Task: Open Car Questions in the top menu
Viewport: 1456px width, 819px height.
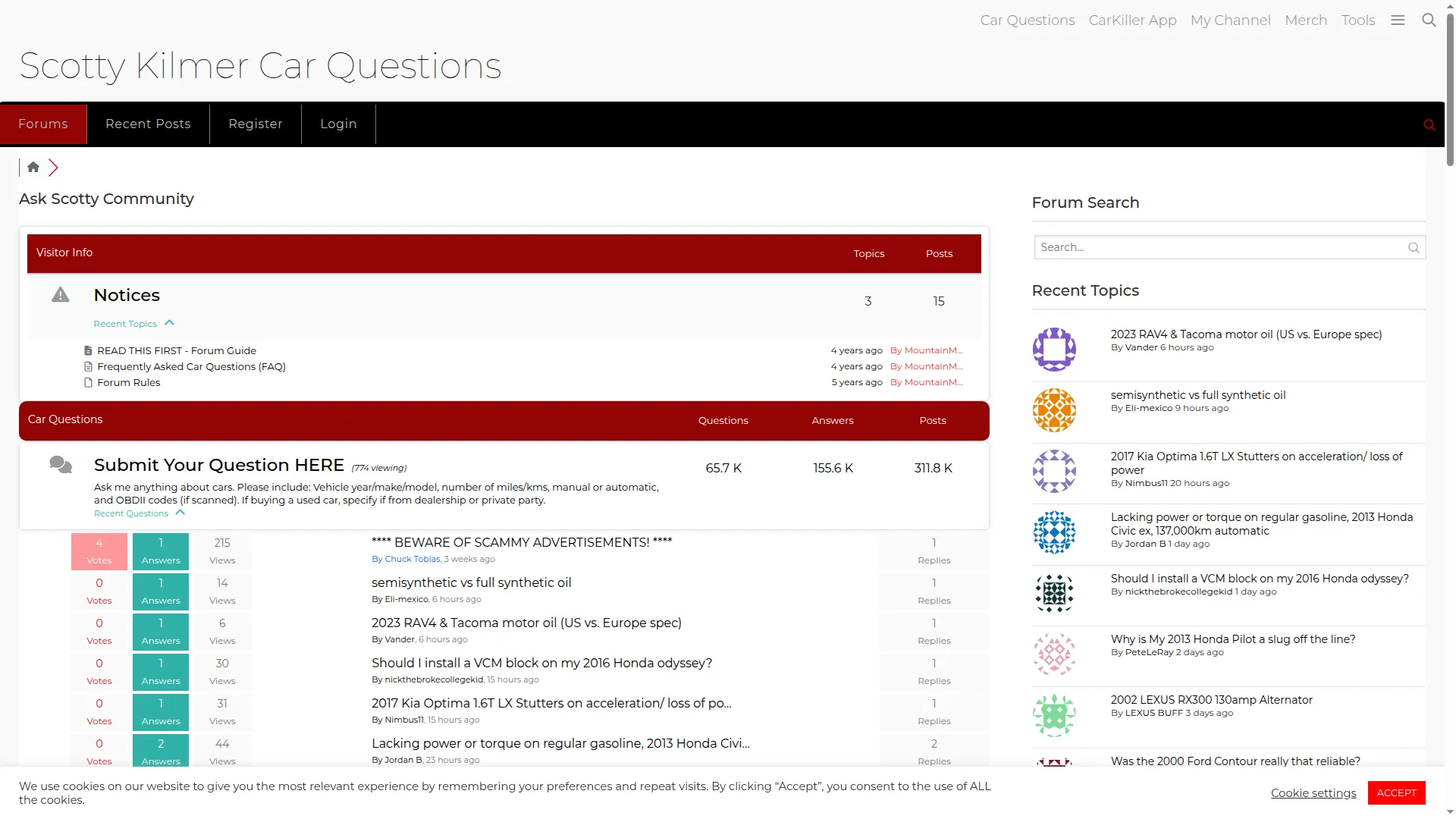Action: click(x=1028, y=20)
